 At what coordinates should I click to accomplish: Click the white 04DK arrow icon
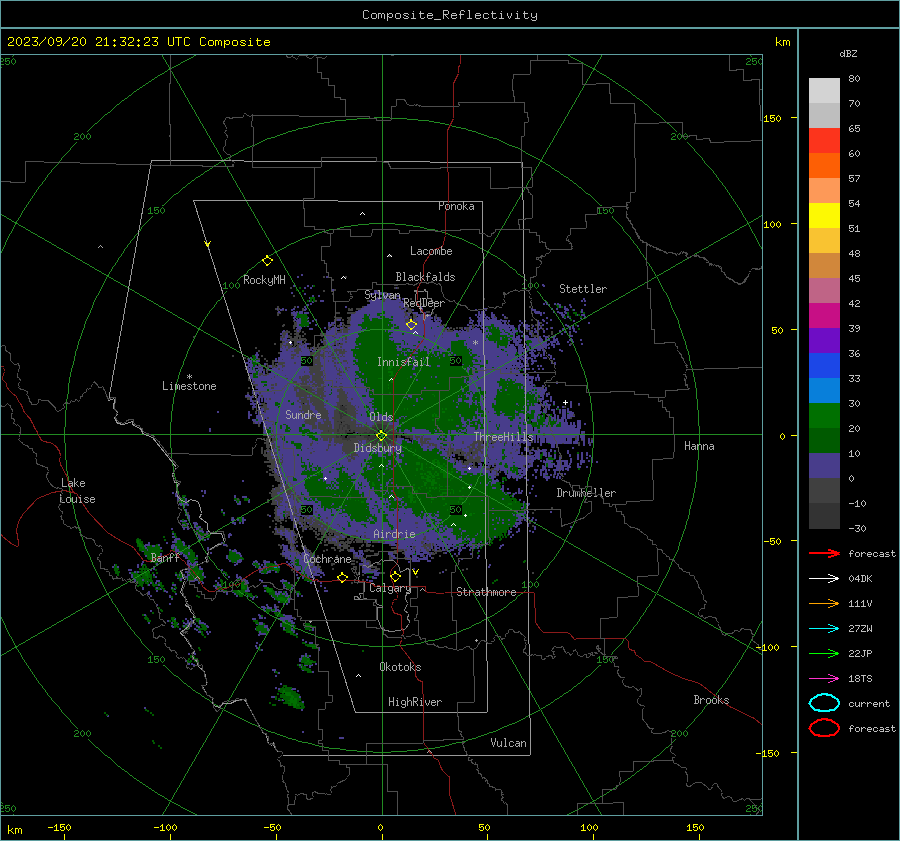(824, 579)
